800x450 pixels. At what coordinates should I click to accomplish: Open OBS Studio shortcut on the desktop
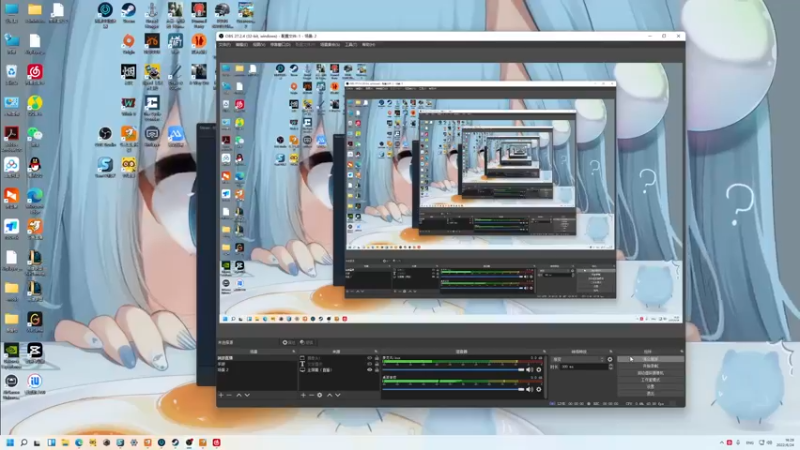tap(105, 135)
